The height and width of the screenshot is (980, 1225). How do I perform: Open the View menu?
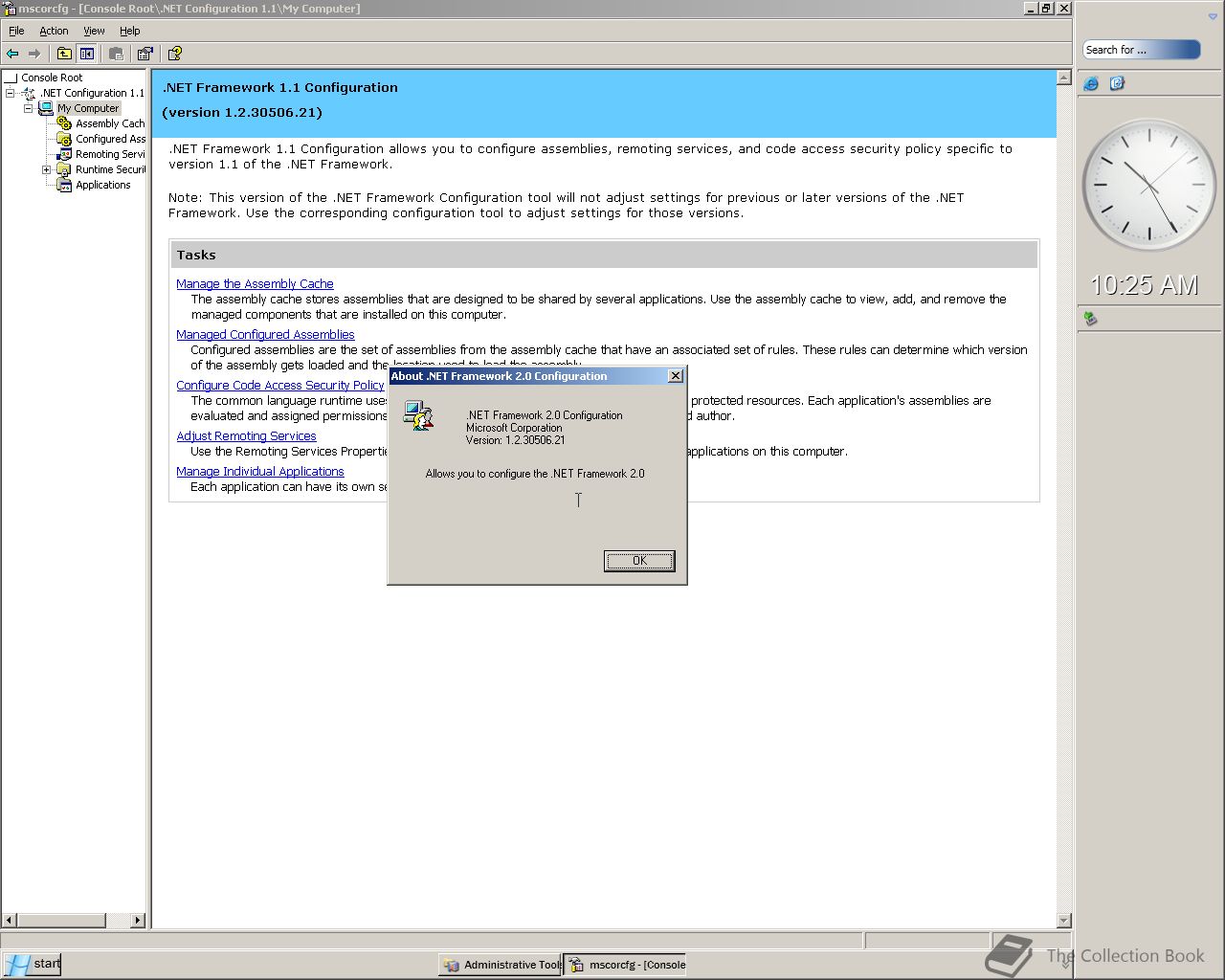94,31
